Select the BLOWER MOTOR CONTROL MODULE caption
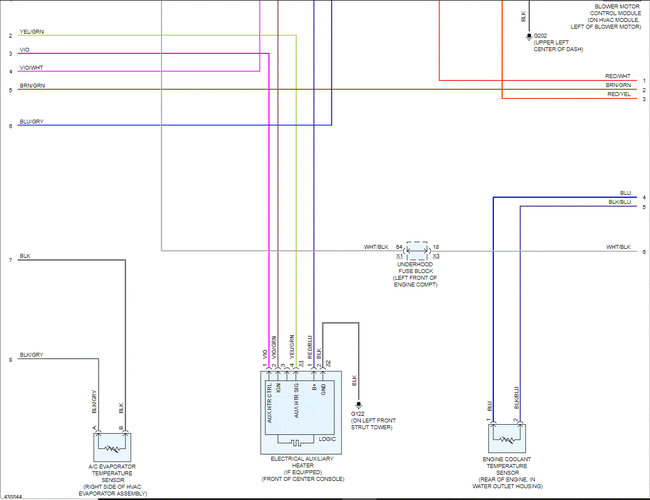The width and height of the screenshot is (650, 500). (616, 10)
